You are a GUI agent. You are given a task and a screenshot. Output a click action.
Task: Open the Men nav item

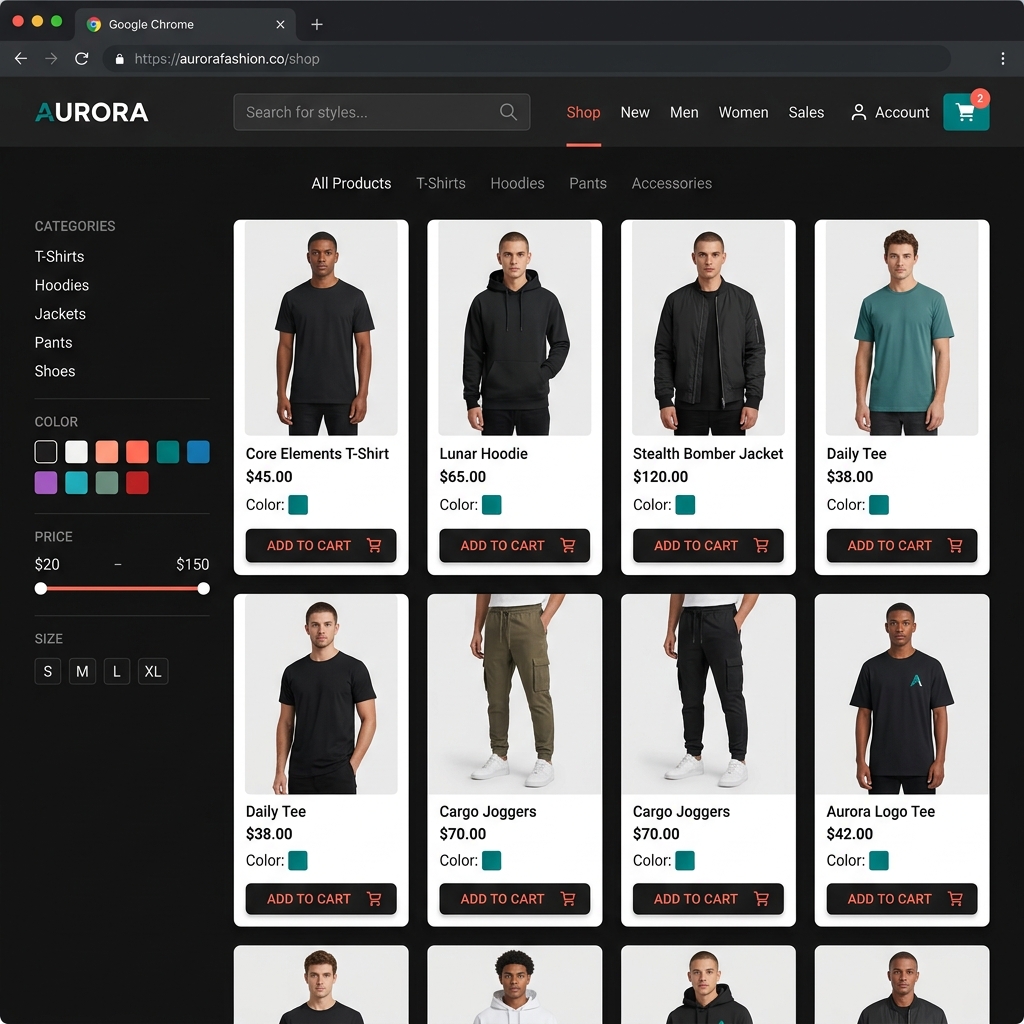[684, 112]
